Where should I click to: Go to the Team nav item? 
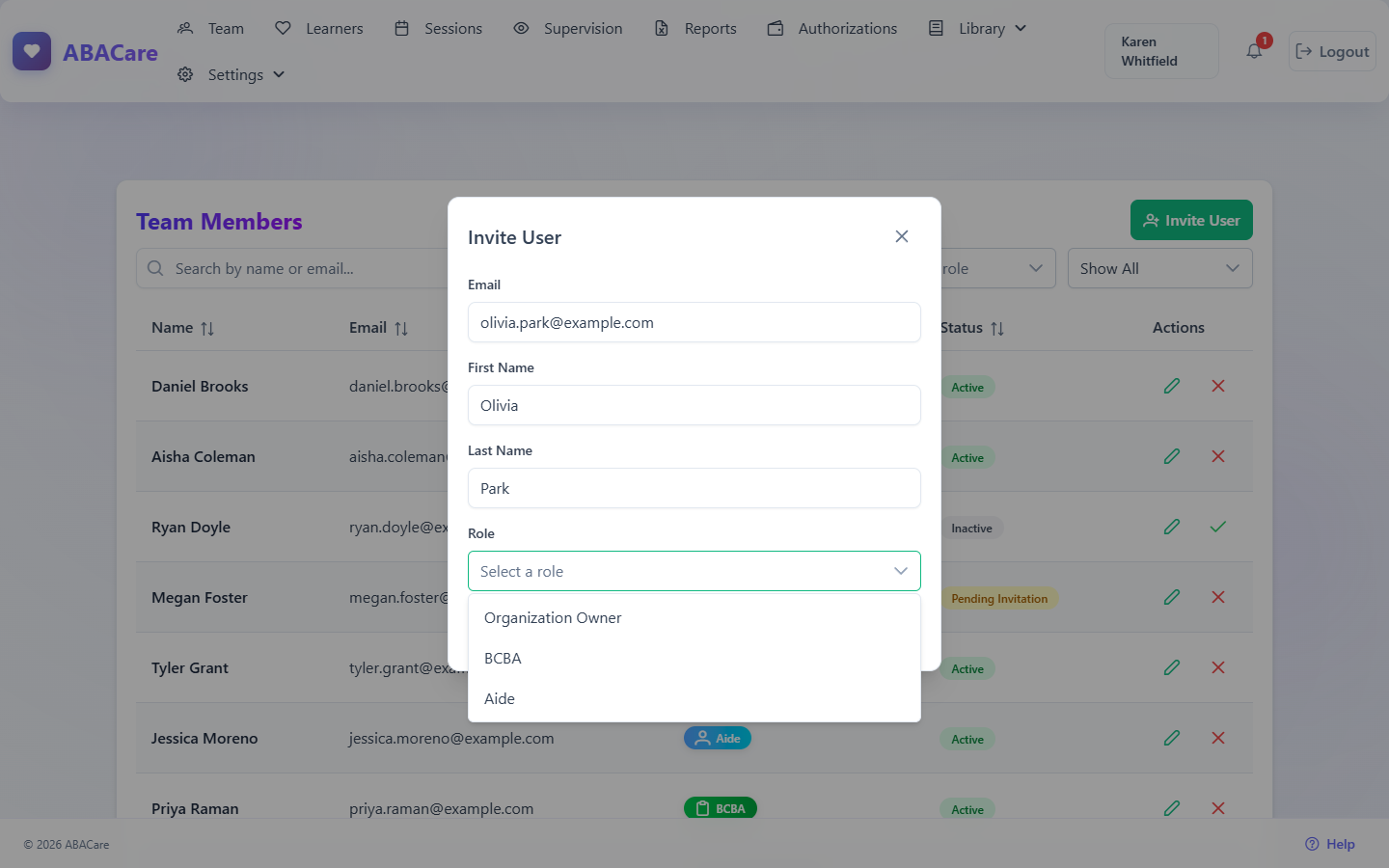(211, 28)
